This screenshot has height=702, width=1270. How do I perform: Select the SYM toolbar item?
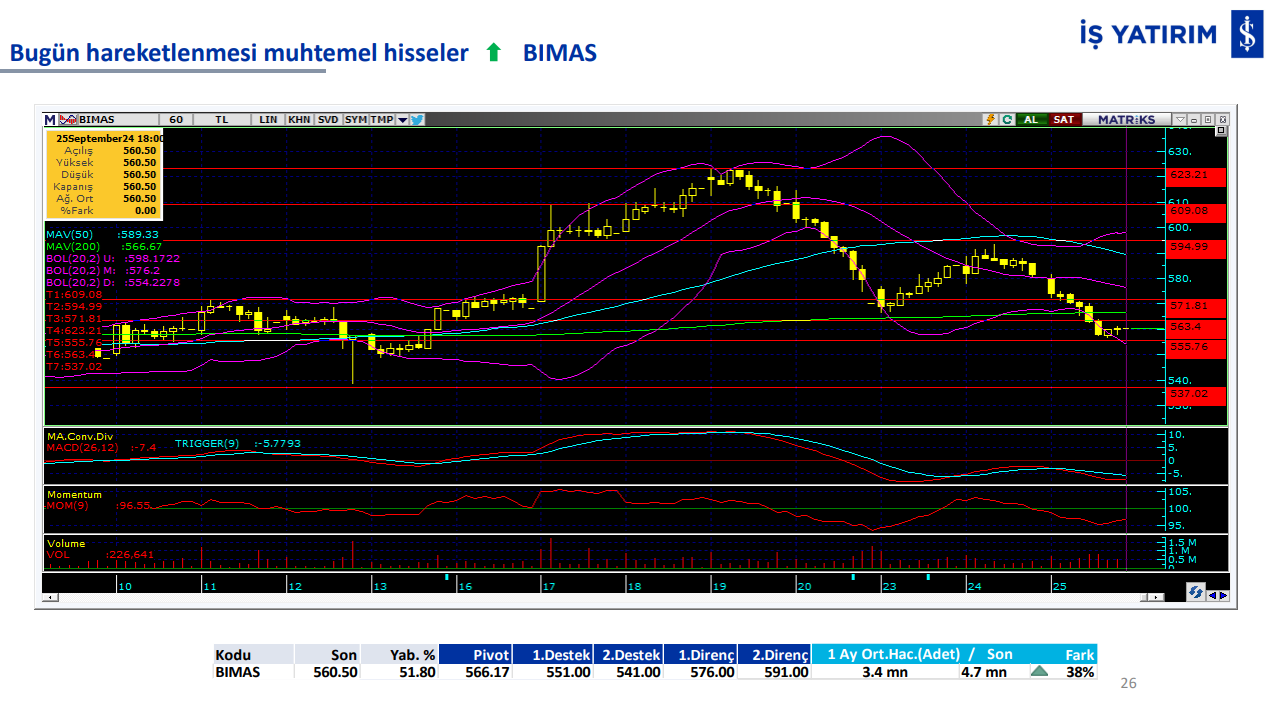click(356, 119)
